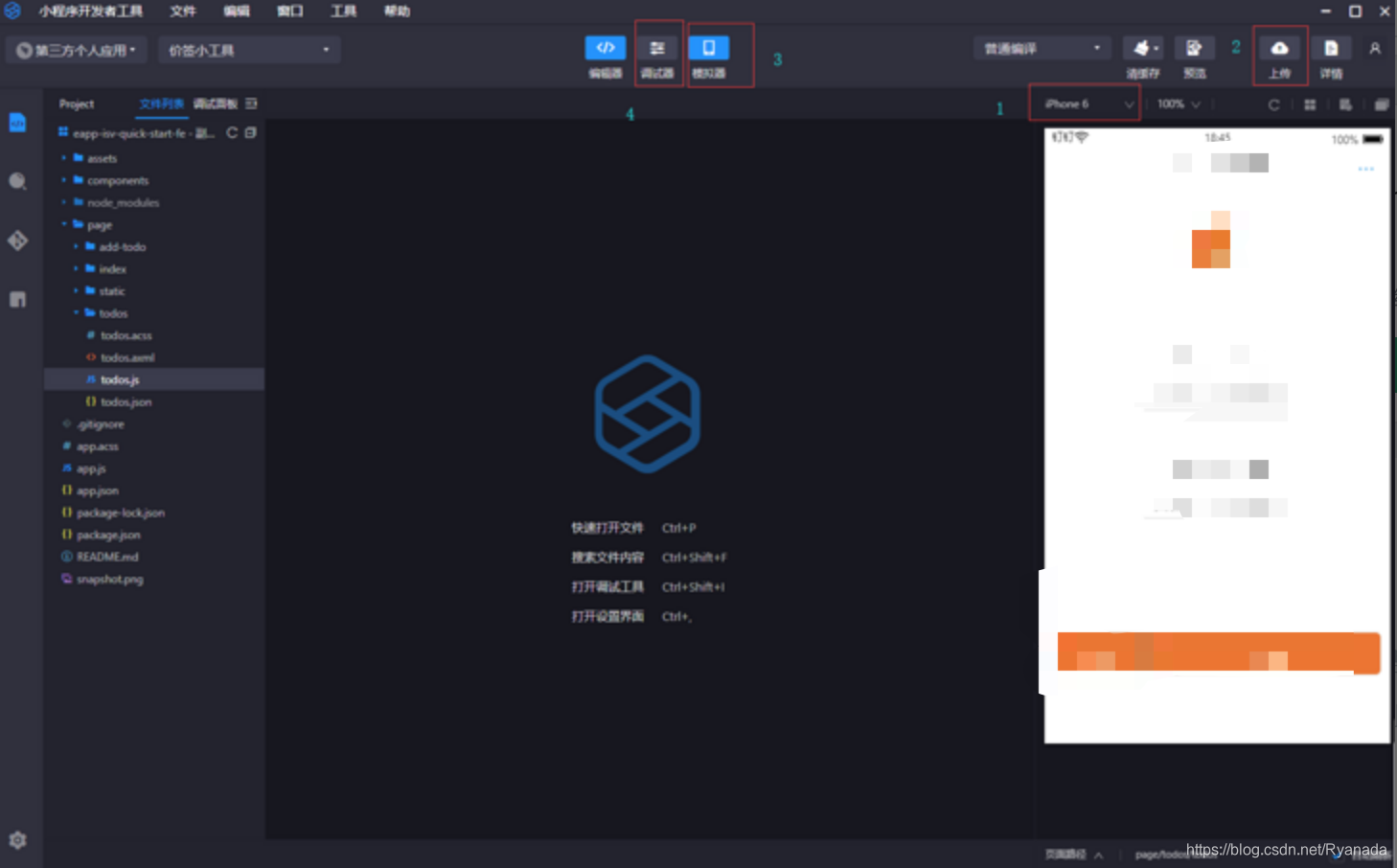Open the 文件 menu
The width and height of the screenshot is (1397, 868).
tap(182, 11)
